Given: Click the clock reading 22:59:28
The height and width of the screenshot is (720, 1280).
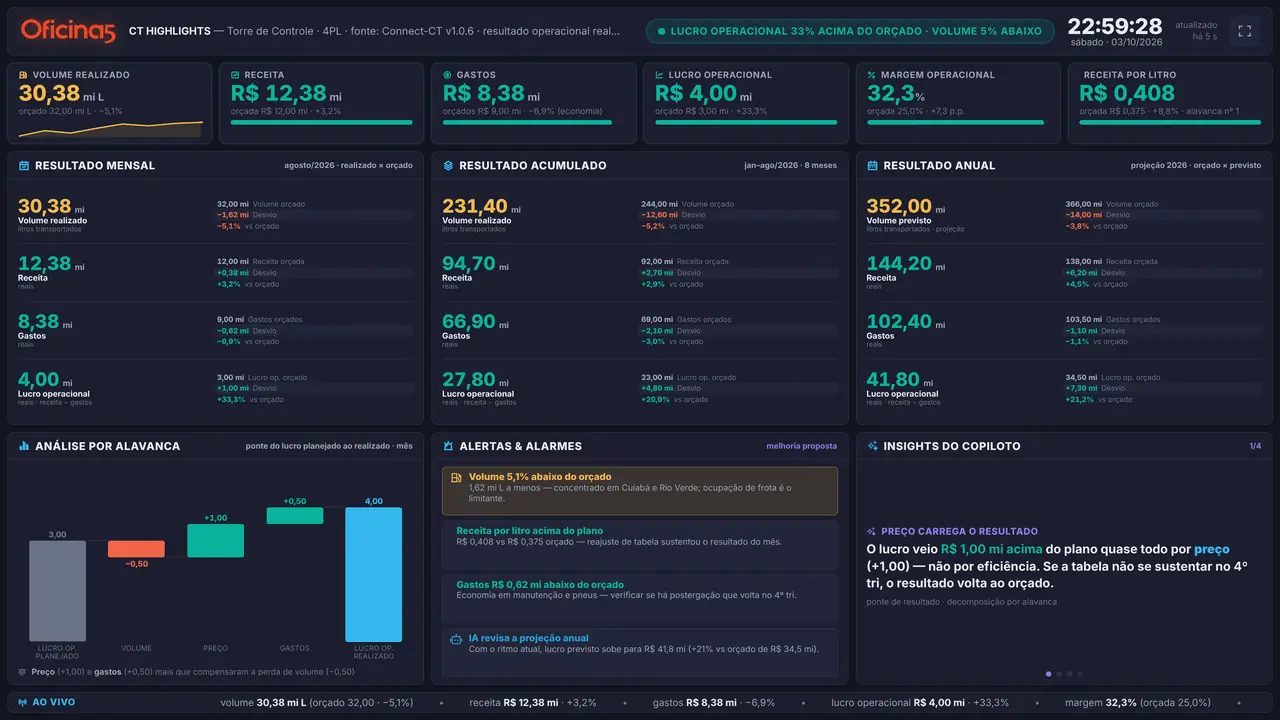Looking at the screenshot, I should tap(1115, 26).
